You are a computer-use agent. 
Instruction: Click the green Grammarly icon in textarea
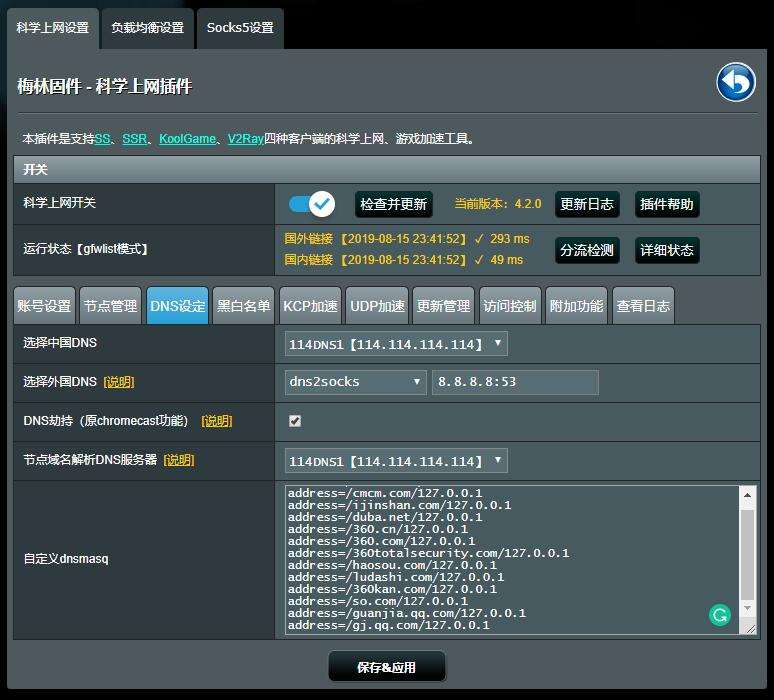[x=719, y=615]
